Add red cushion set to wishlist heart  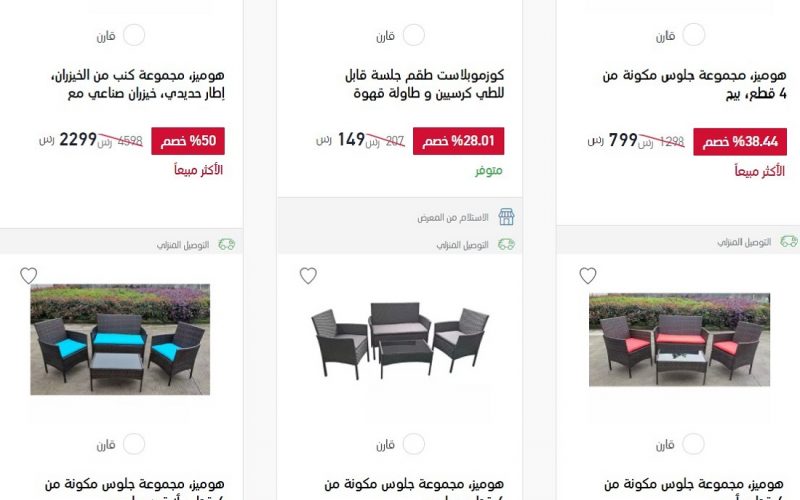[588, 276]
